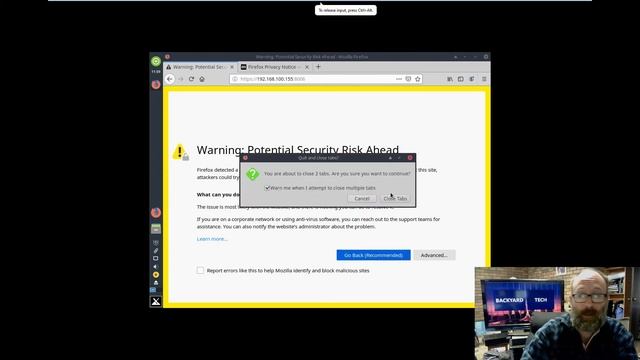The width and height of the screenshot is (640, 360).
Task: Close the Firefox Privacy Notice tab
Action: 307,67
